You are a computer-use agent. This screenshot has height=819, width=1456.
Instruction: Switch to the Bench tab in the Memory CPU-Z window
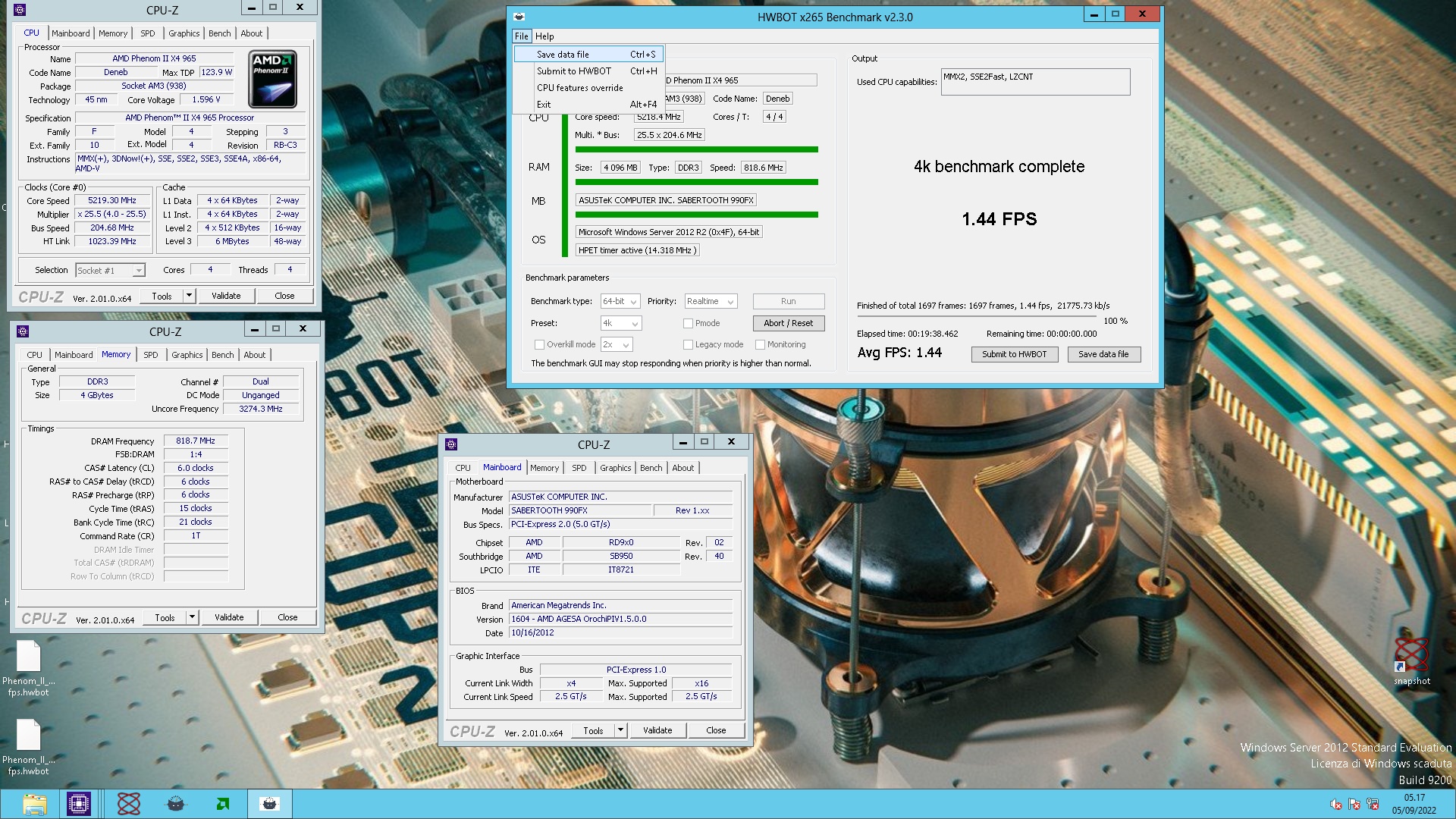(223, 354)
